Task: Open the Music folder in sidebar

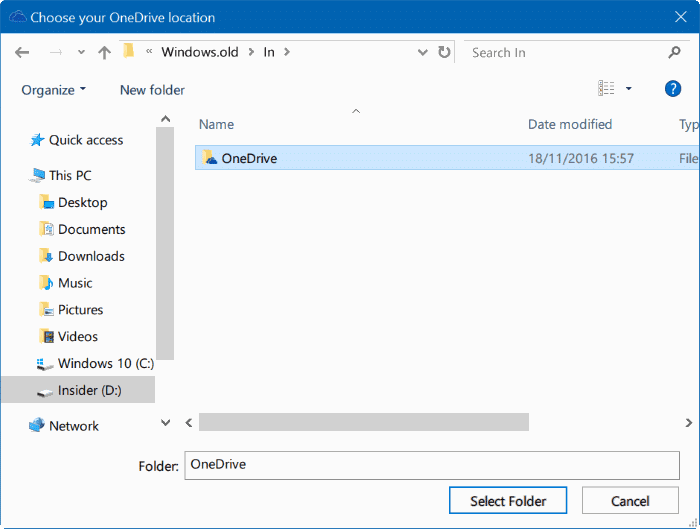Action: point(75,283)
